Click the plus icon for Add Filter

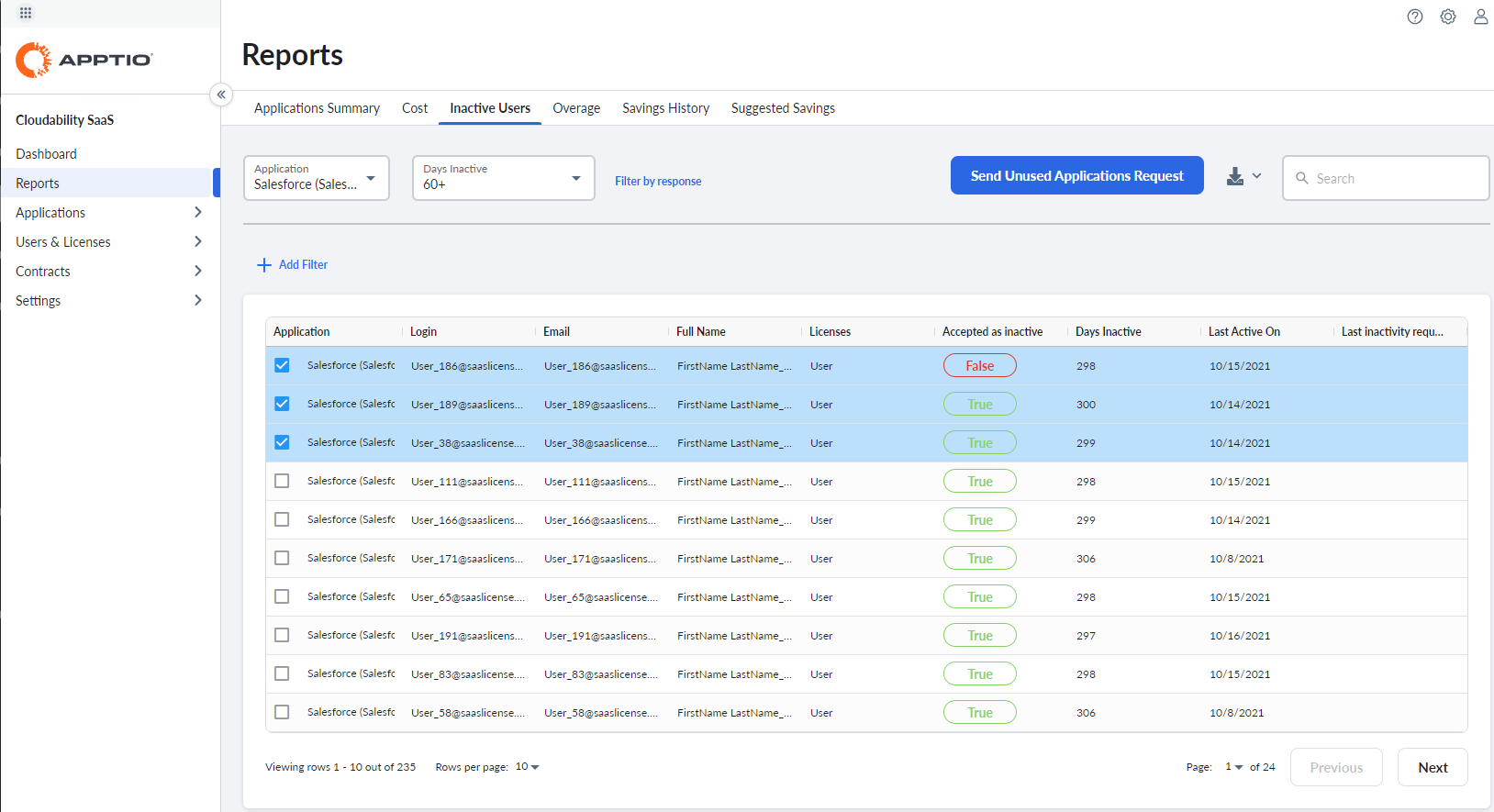264,265
